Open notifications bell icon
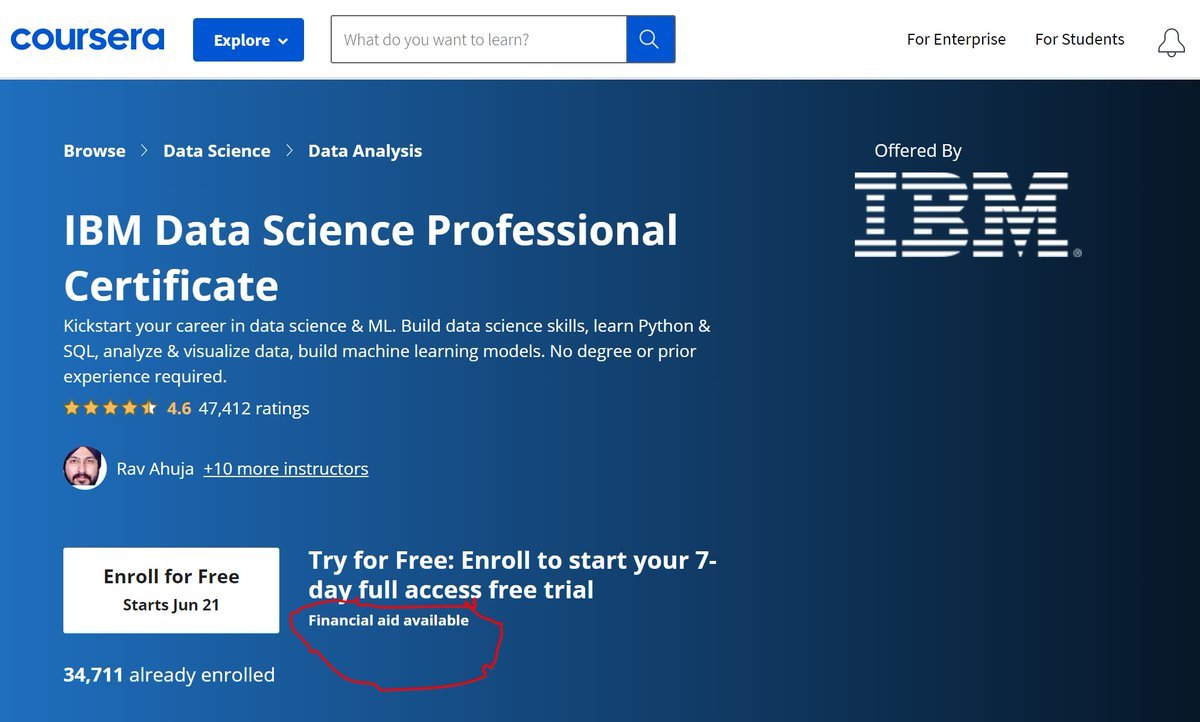This screenshot has height=722, width=1200. (1171, 42)
